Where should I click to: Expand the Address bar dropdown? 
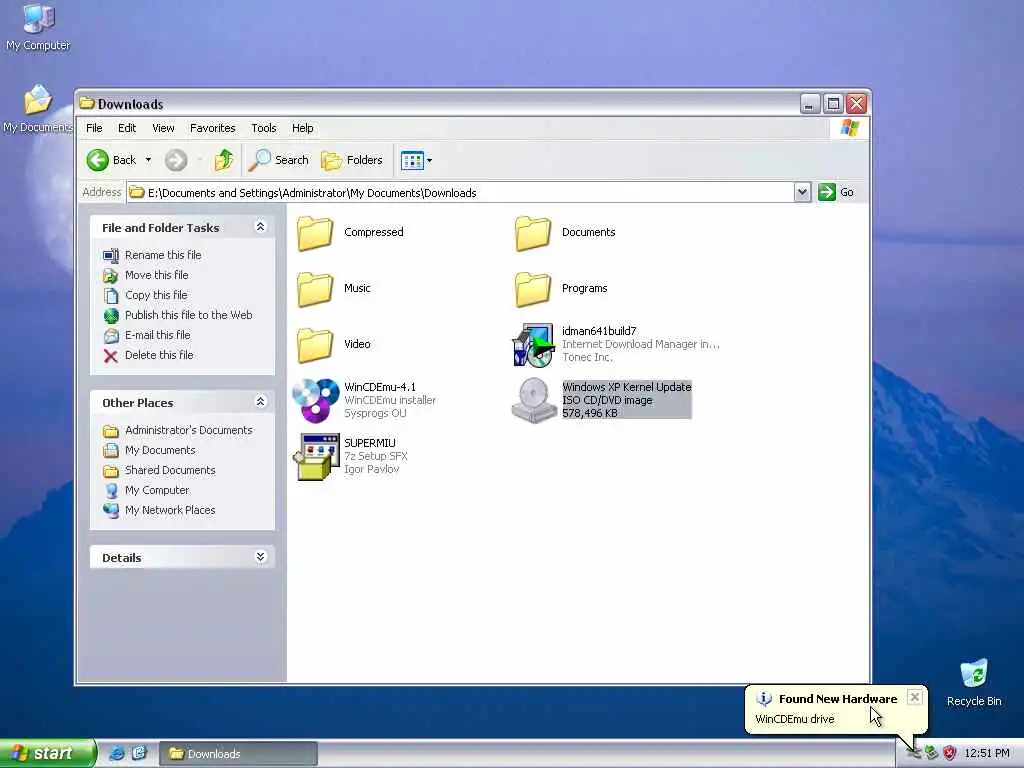[803, 192]
